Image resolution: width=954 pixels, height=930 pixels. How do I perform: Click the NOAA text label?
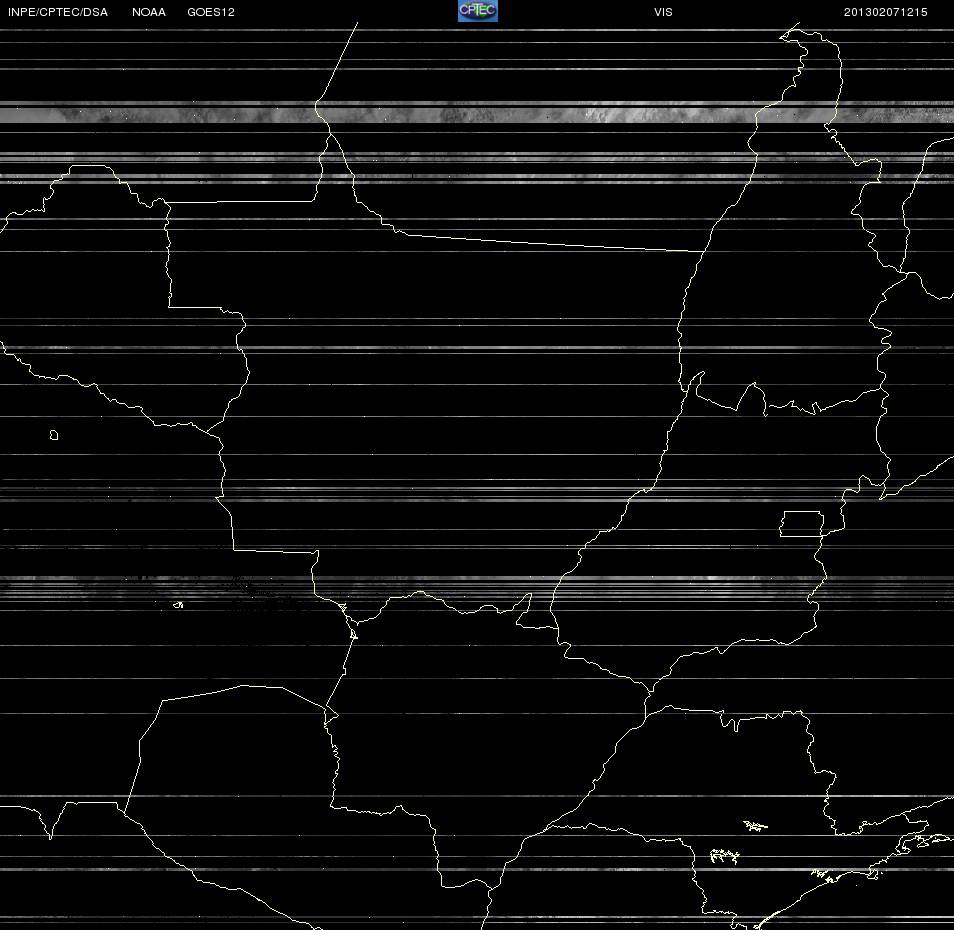point(148,12)
